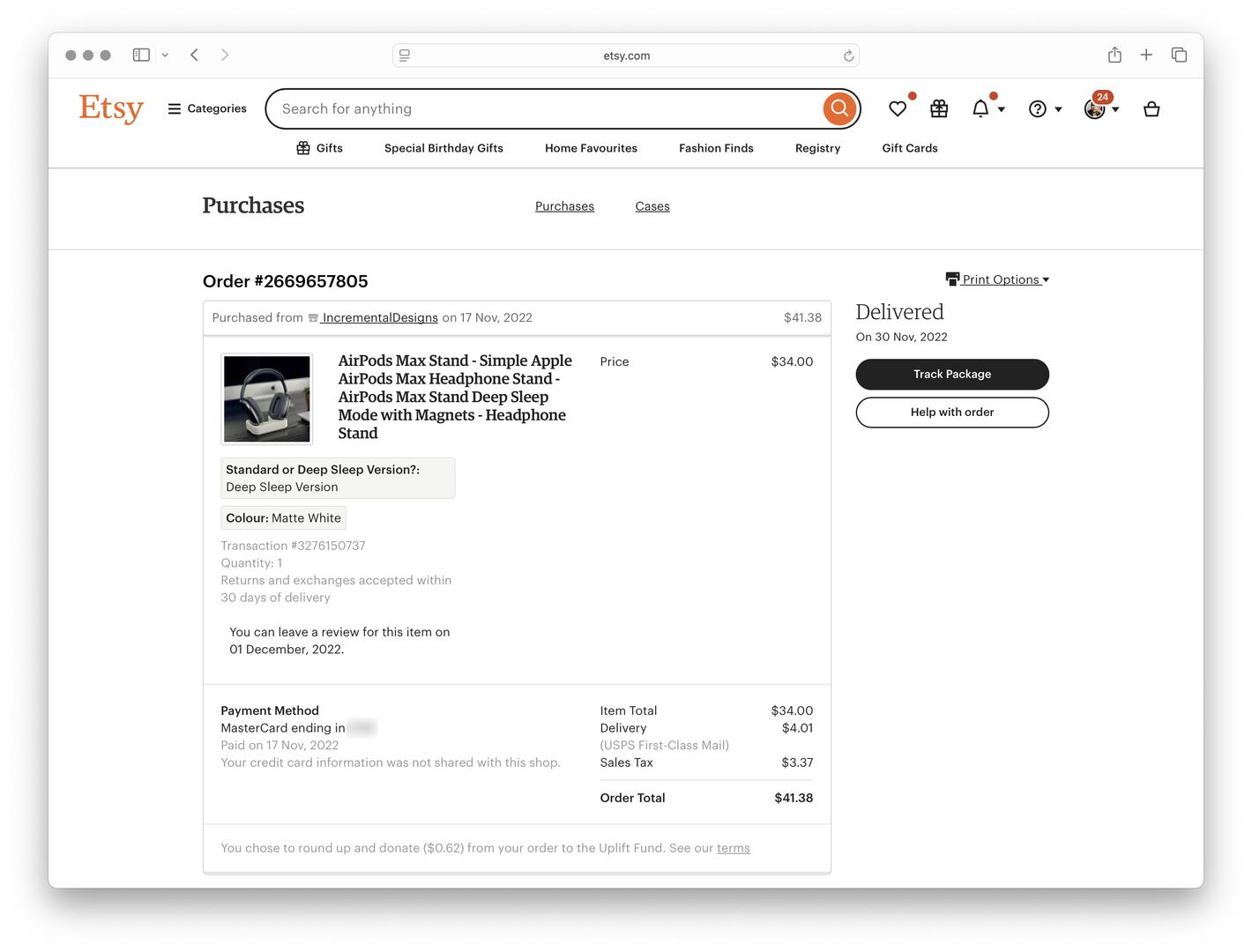Open the IncrementalDesigns shop link
The width and height of the screenshot is (1252, 952).
tap(380, 317)
